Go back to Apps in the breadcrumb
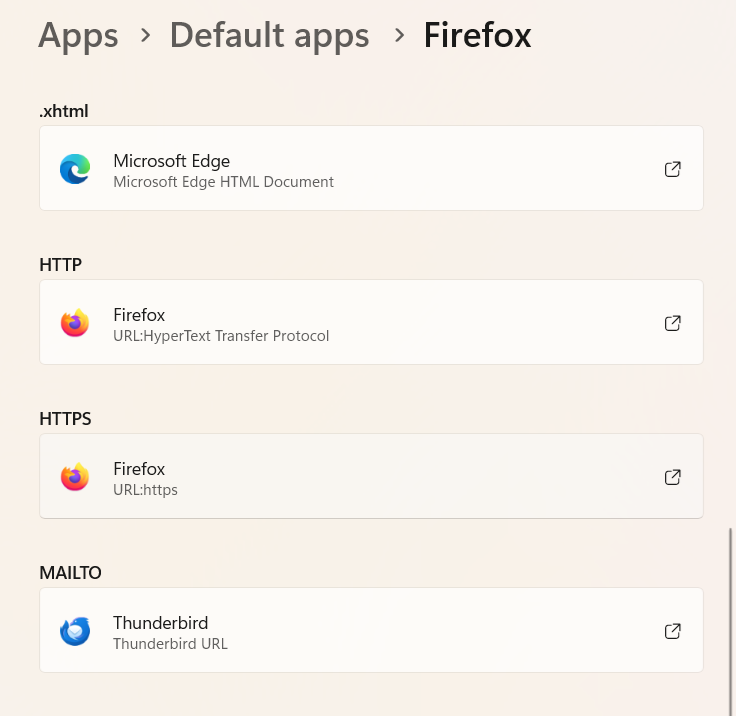Screen dimensions: 736x716 click(x=78, y=36)
